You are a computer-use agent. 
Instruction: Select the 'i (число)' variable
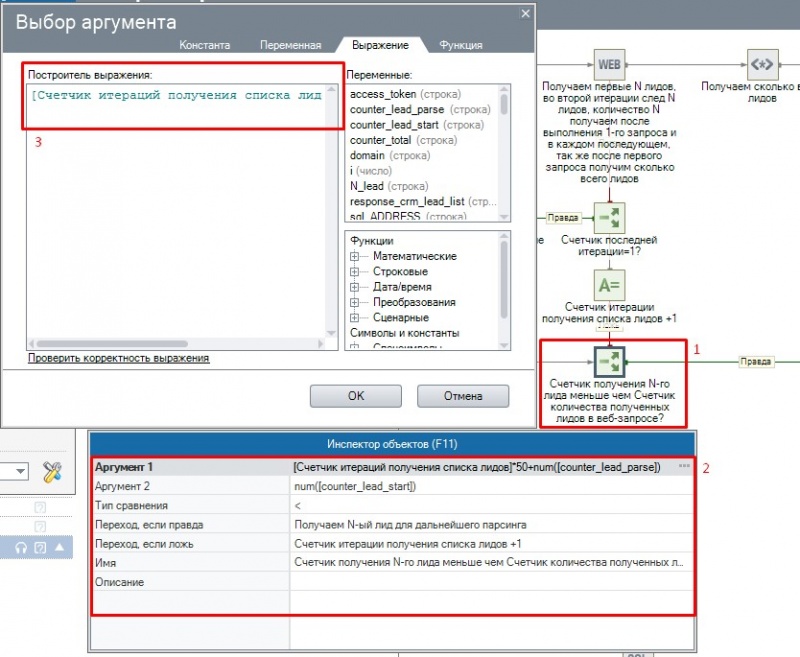pos(371,171)
